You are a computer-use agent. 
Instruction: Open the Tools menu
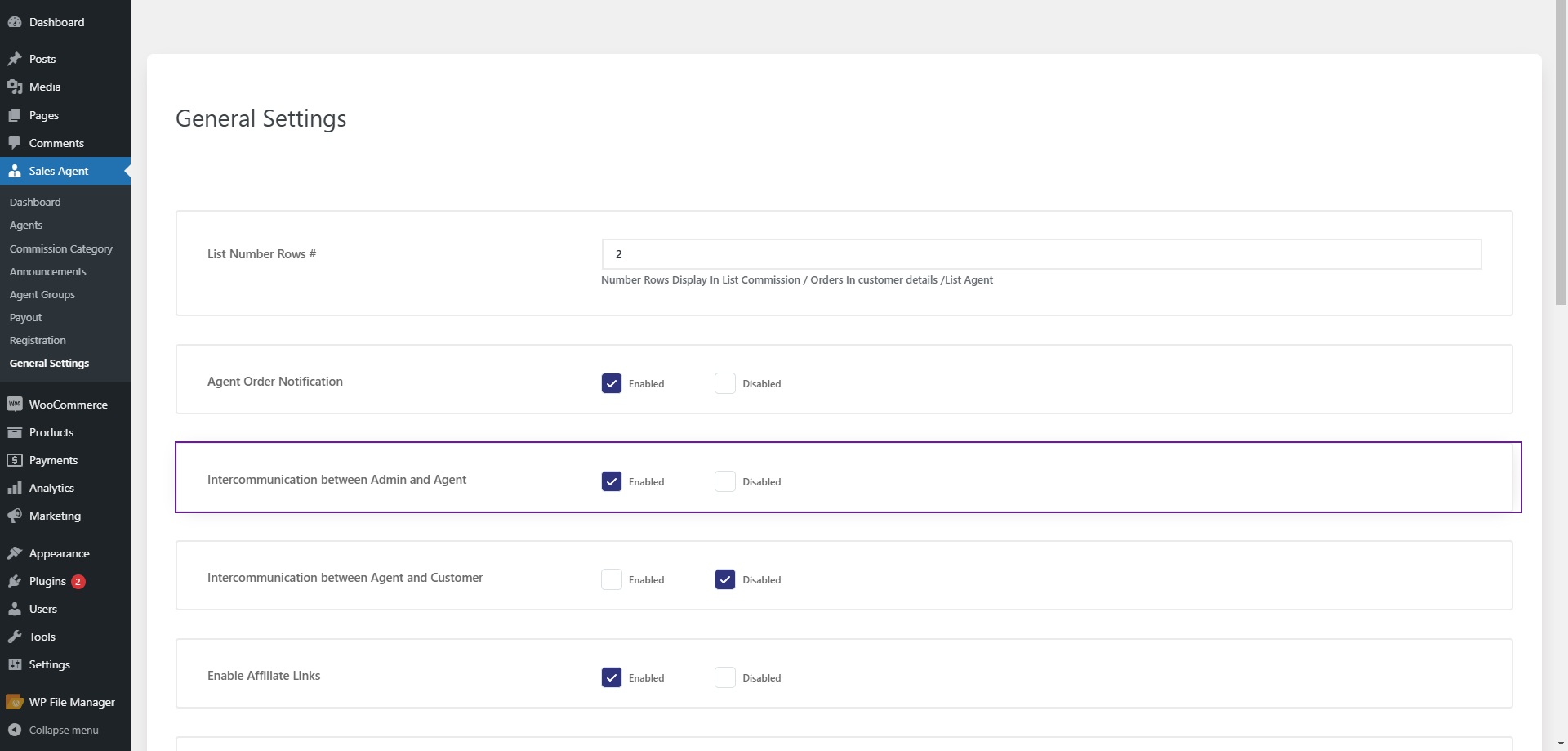[65, 637]
